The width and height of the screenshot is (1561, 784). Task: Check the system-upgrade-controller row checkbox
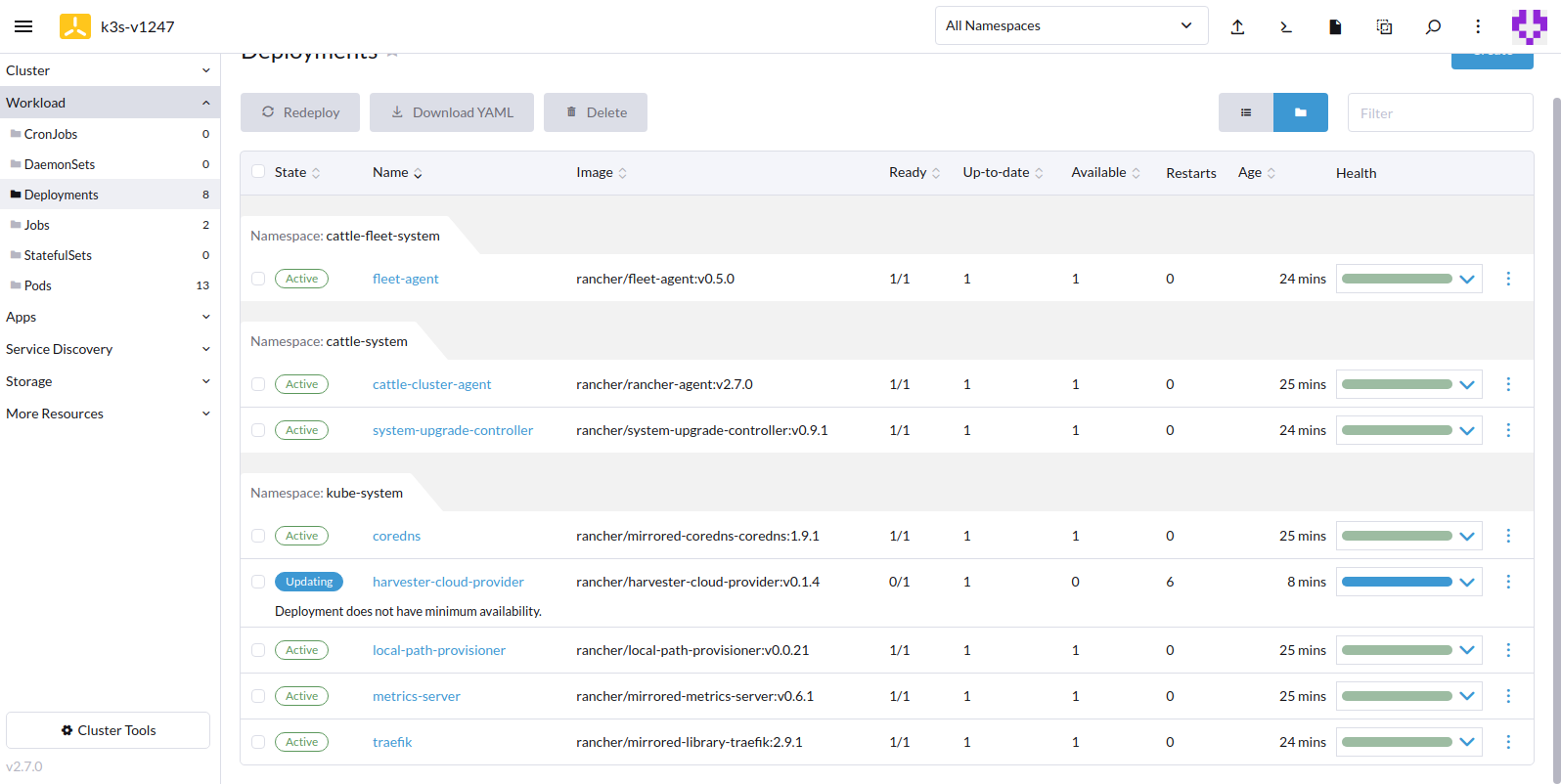[x=258, y=430]
